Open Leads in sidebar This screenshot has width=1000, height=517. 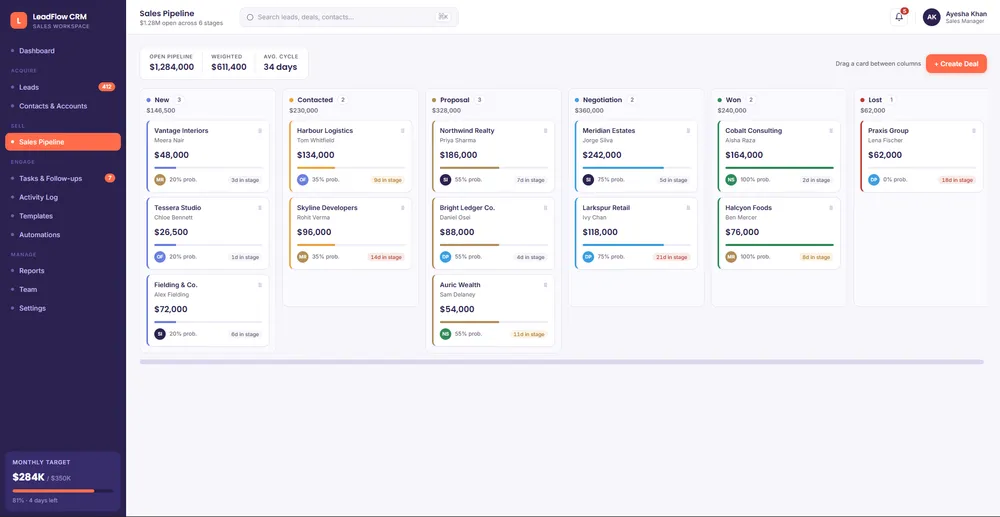[x=62, y=87]
